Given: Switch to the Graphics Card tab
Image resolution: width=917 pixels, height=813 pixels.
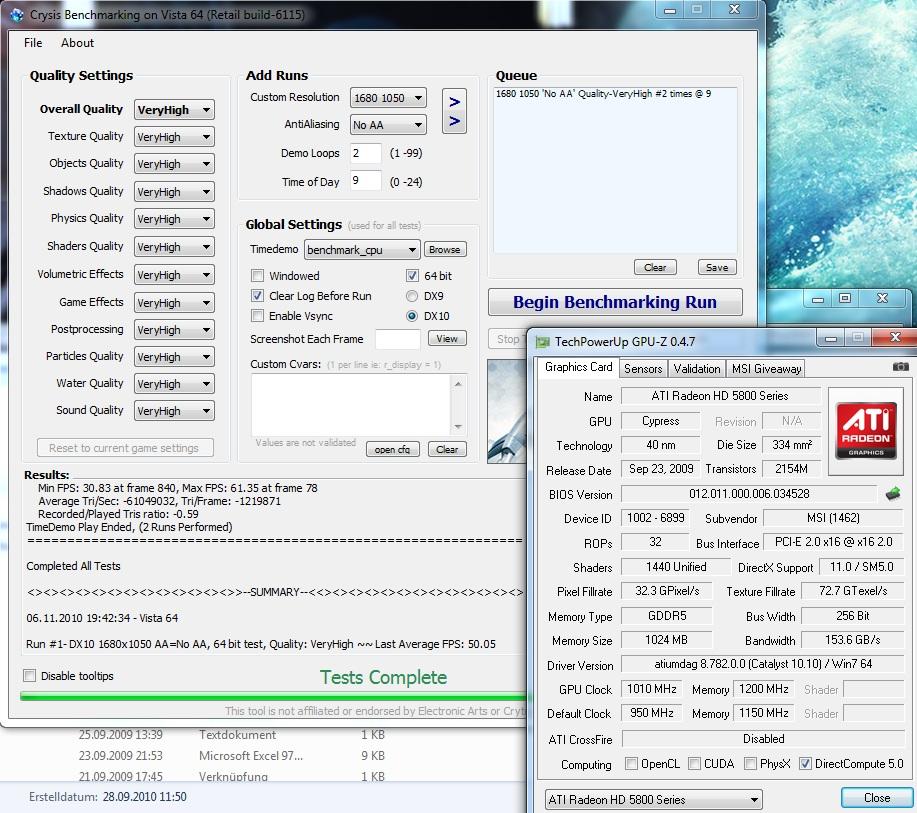Looking at the screenshot, I should click(578, 367).
